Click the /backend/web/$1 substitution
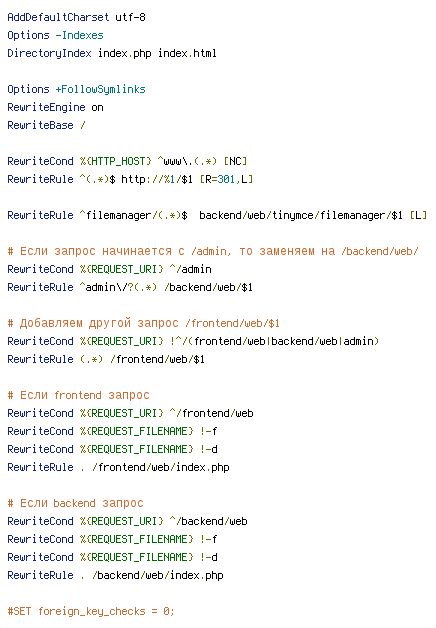The image size is (436, 628). [x=208, y=287]
